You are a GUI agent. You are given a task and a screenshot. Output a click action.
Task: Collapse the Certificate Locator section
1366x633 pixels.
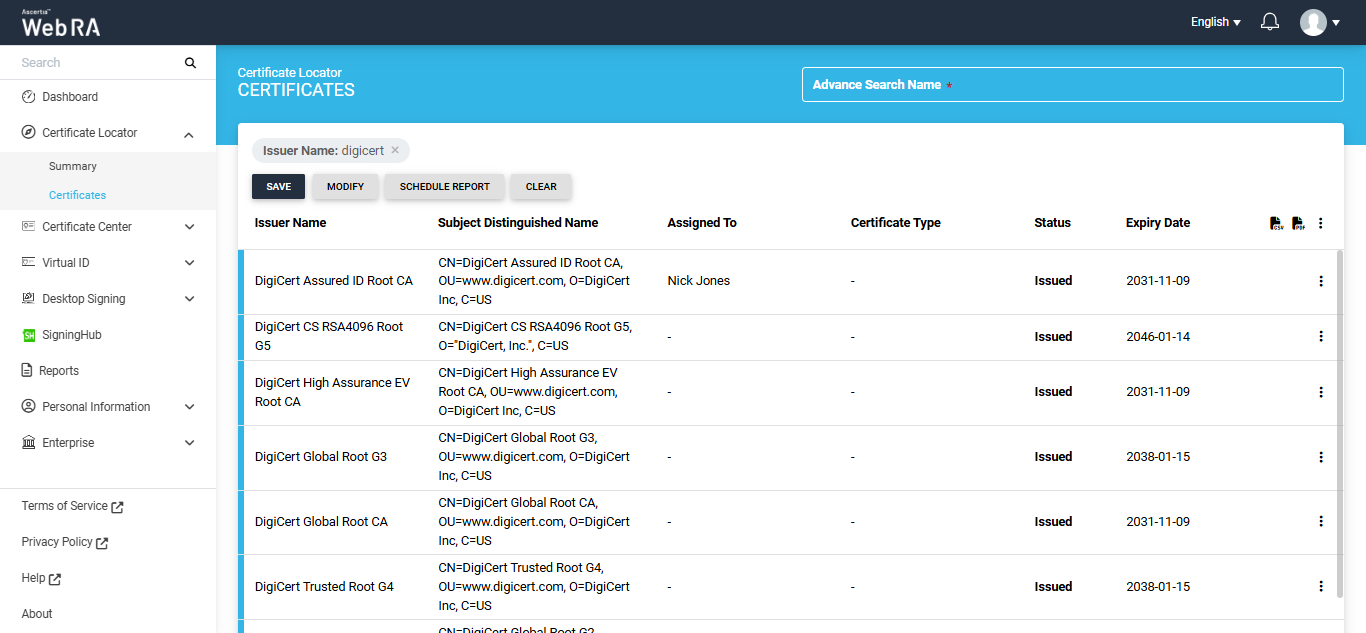[x=190, y=134]
